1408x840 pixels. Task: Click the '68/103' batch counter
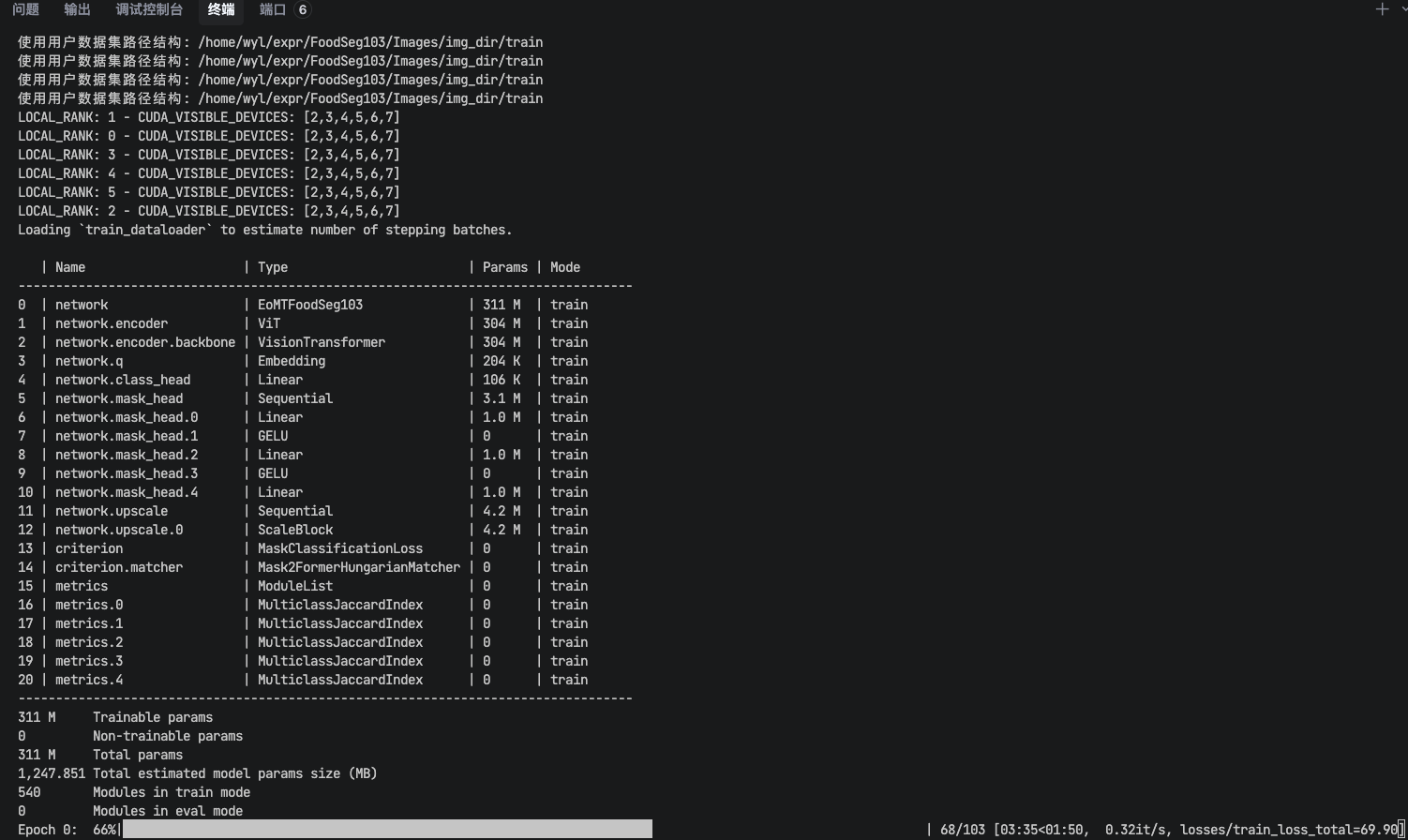963,830
